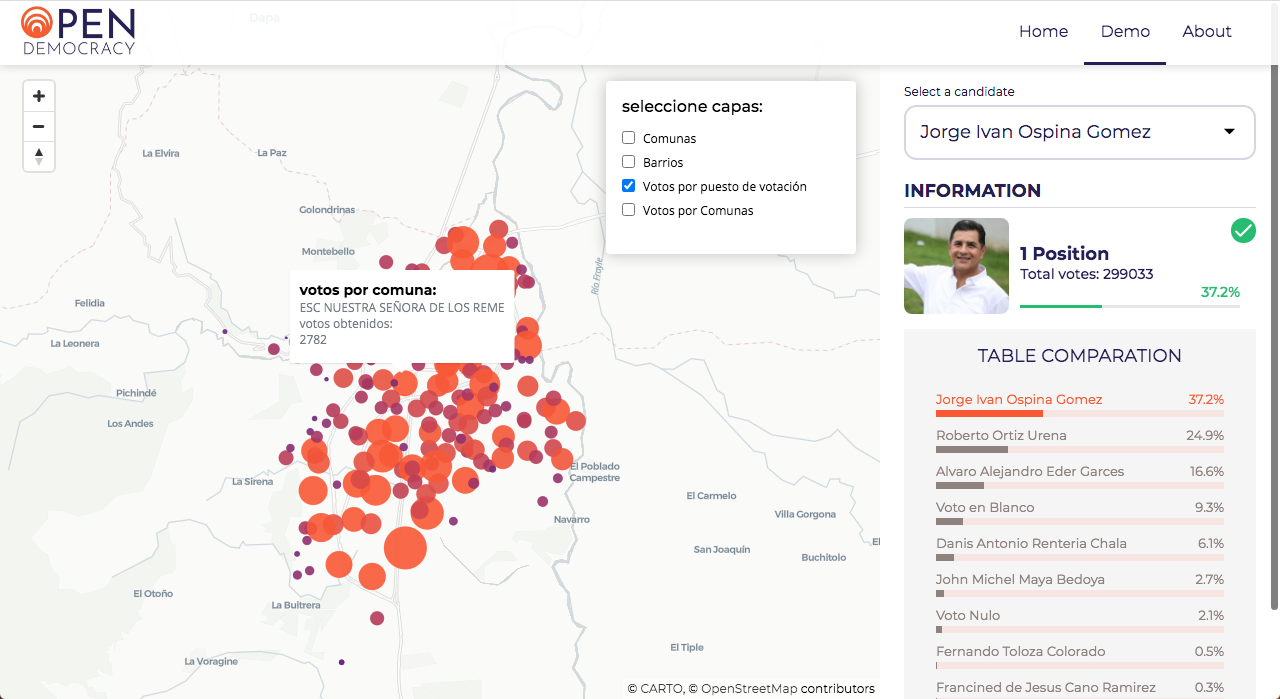
Task: Open the About page
Action: click(1207, 32)
